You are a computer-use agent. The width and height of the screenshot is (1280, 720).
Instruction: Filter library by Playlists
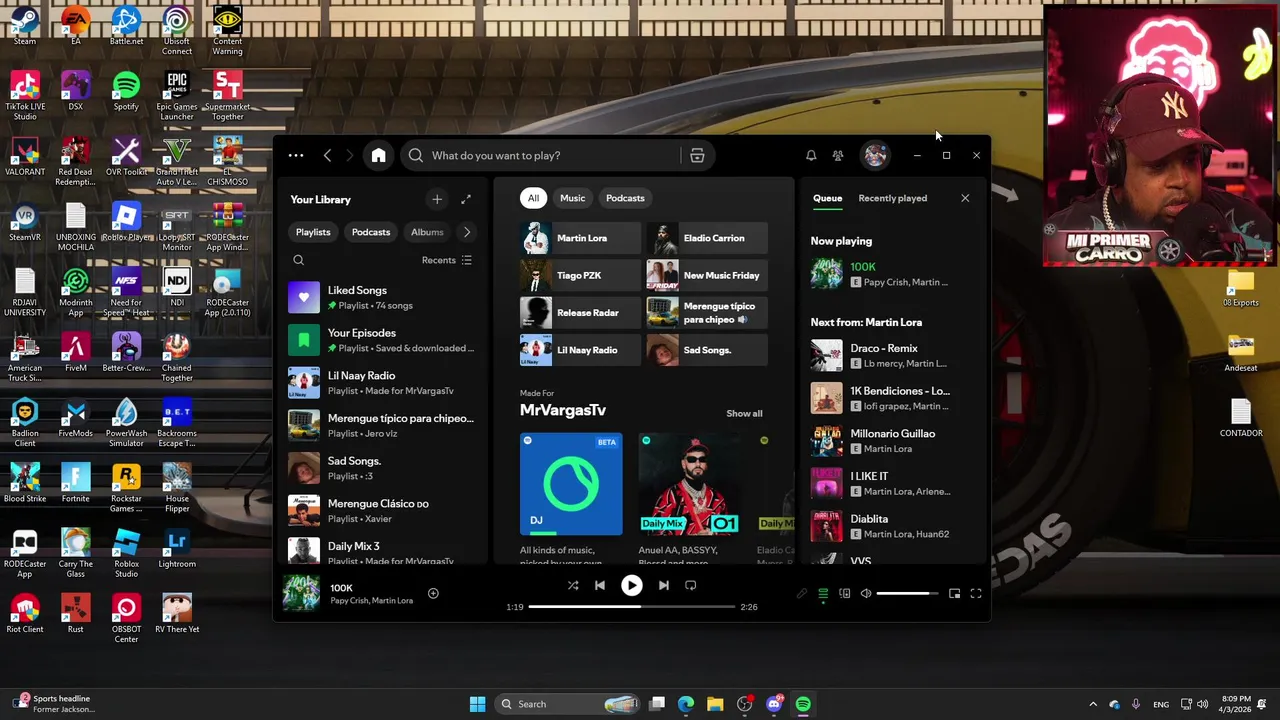(x=313, y=232)
